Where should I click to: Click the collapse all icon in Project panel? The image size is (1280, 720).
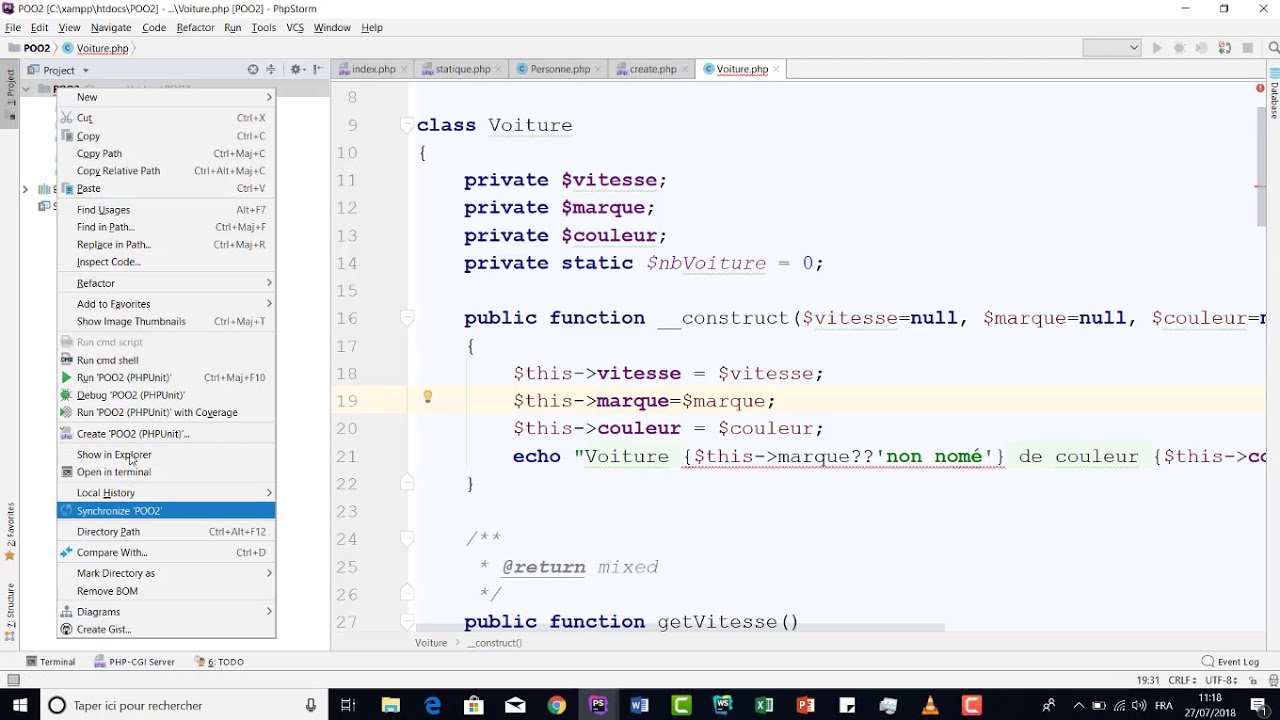pos(271,69)
